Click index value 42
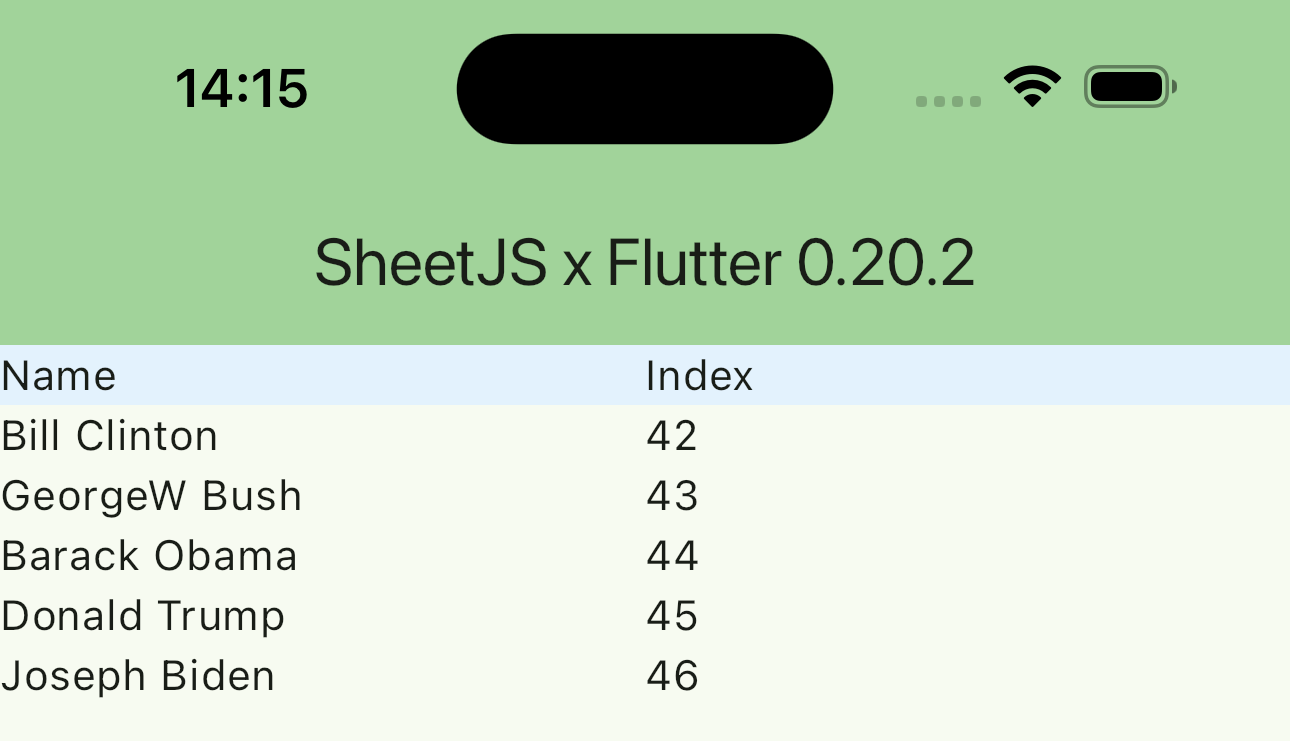 point(672,436)
